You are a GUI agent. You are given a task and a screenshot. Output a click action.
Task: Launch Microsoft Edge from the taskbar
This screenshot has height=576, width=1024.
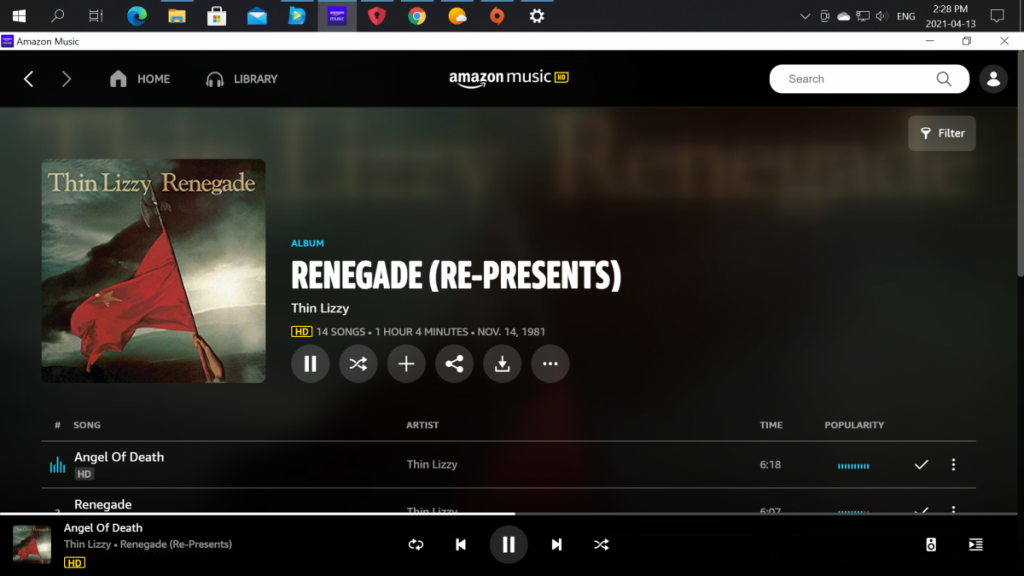pyautogui.click(x=136, y=16)
